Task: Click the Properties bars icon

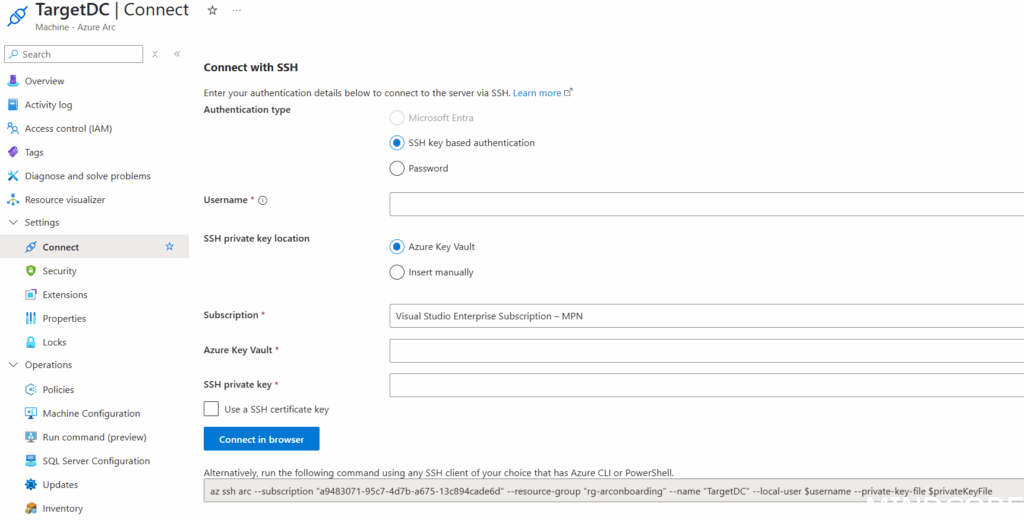Action: tap(31, 318)
